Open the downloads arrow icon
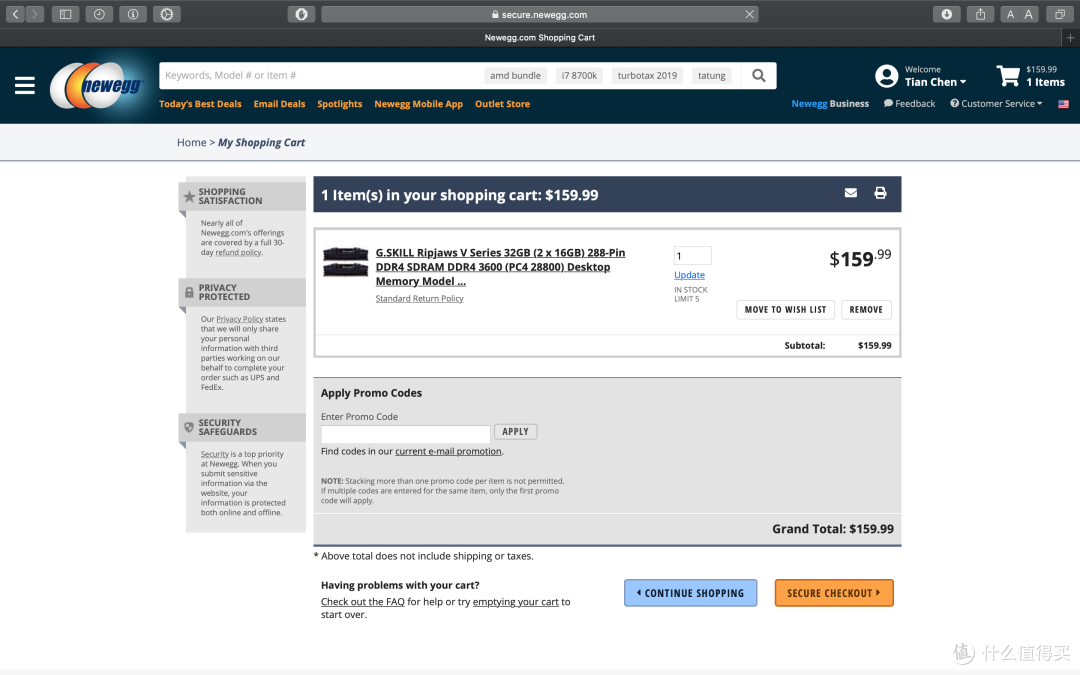Viewport: 1080px width, 675px height. pos(947,14)
